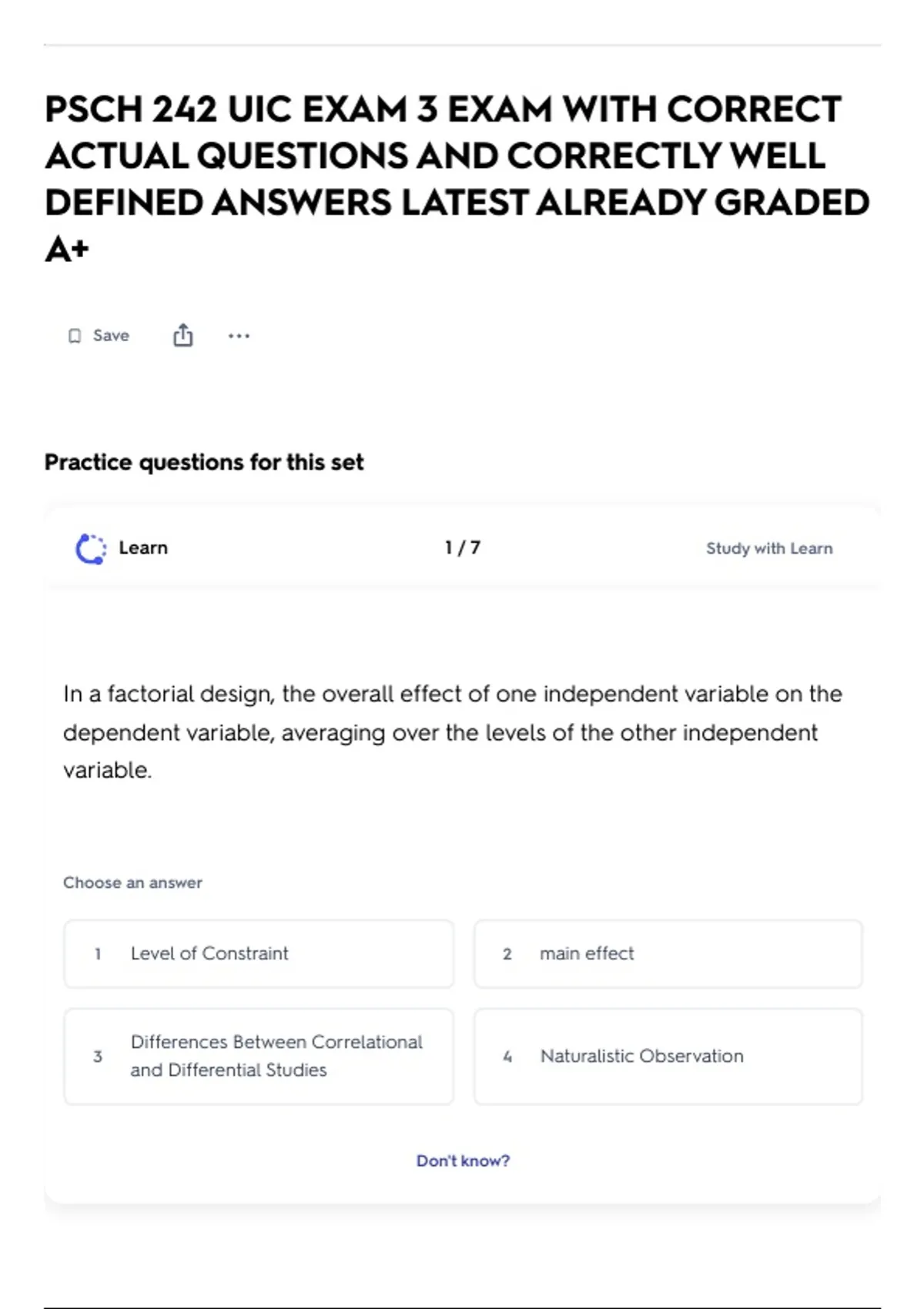
Task: Click number 3 badge on third answer
Action: point(98,1056)
